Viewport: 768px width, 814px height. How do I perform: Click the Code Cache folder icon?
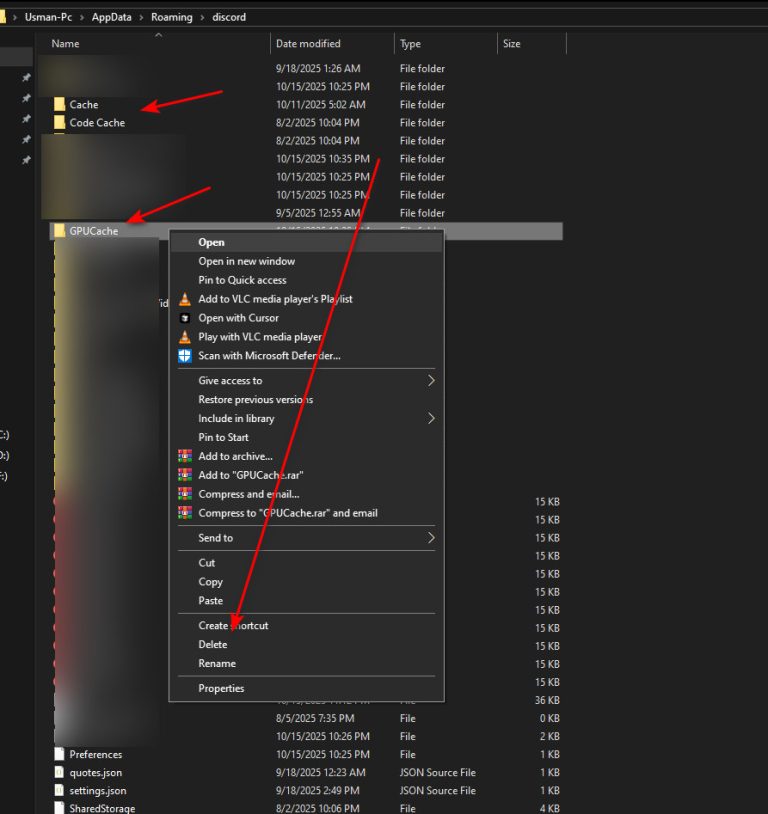(59, 123)
